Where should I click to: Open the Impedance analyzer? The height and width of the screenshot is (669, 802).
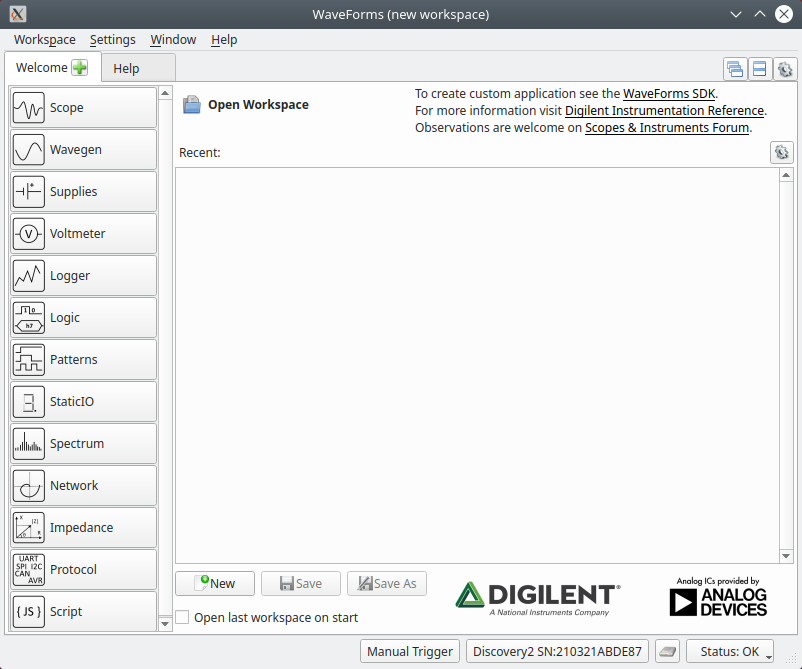[83, 527]
